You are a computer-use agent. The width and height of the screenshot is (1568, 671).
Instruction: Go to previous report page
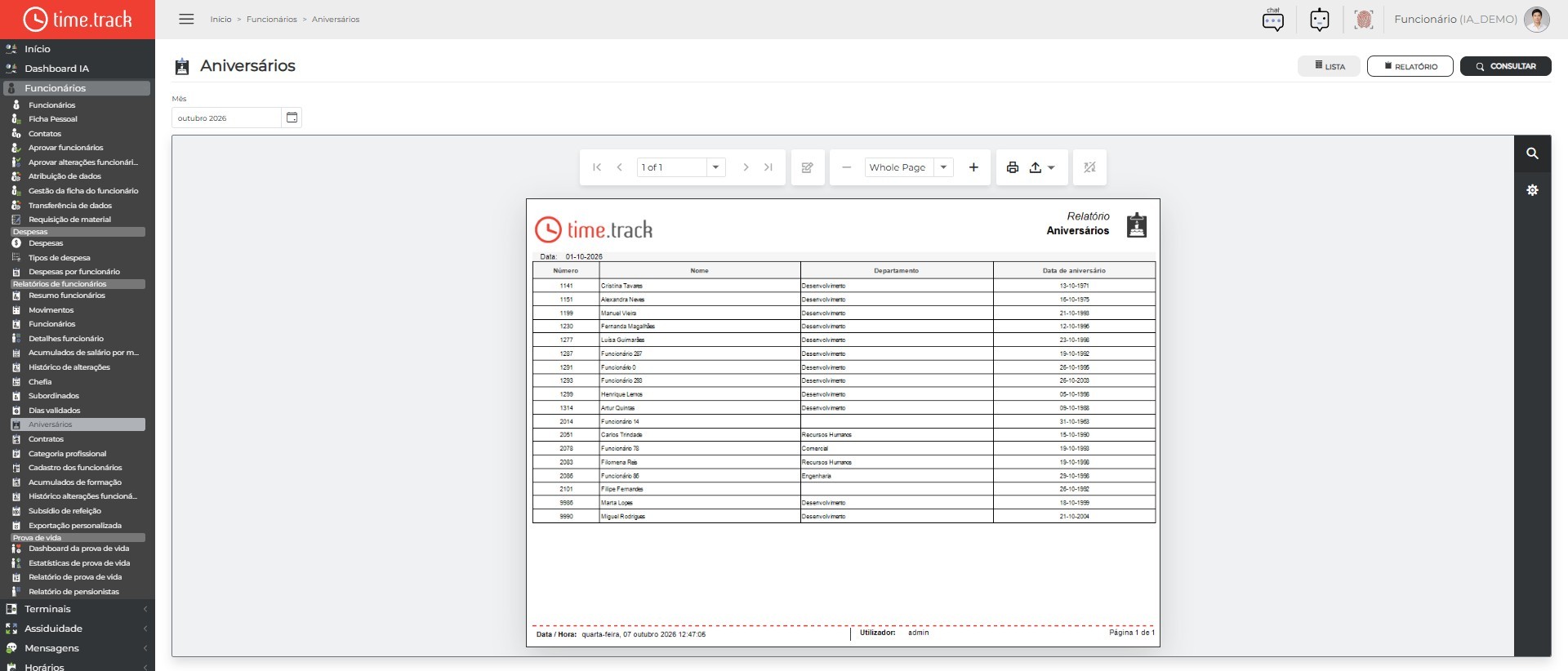point(620,167)
